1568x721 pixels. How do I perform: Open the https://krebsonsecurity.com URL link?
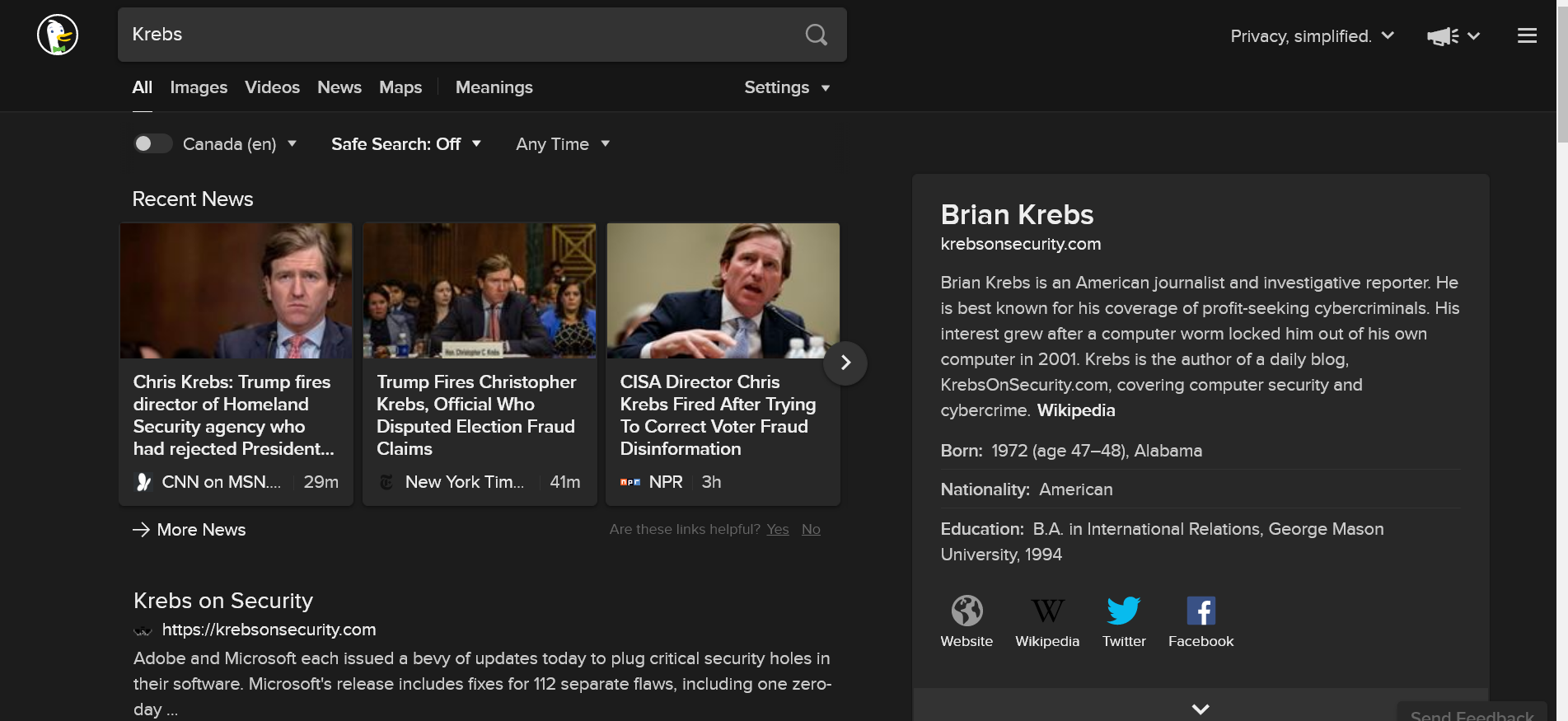(x=269, y=630)
